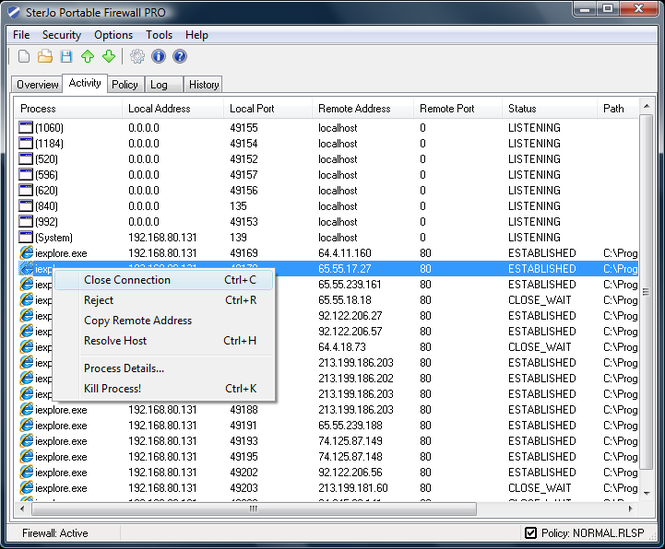665x549 pixels.
Task: Switch to the Policy tab
Action: click(125, 85)
